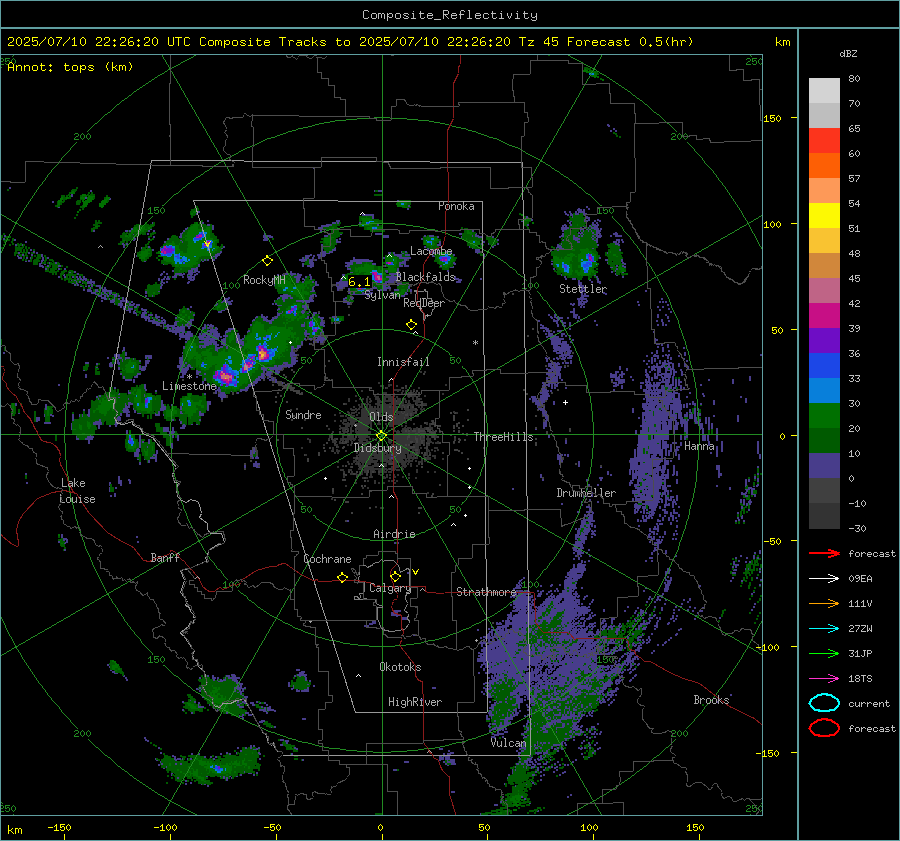Click the blue swatch below 36 dBZ
Screen dimensions: 900x841
click(824, 365)
